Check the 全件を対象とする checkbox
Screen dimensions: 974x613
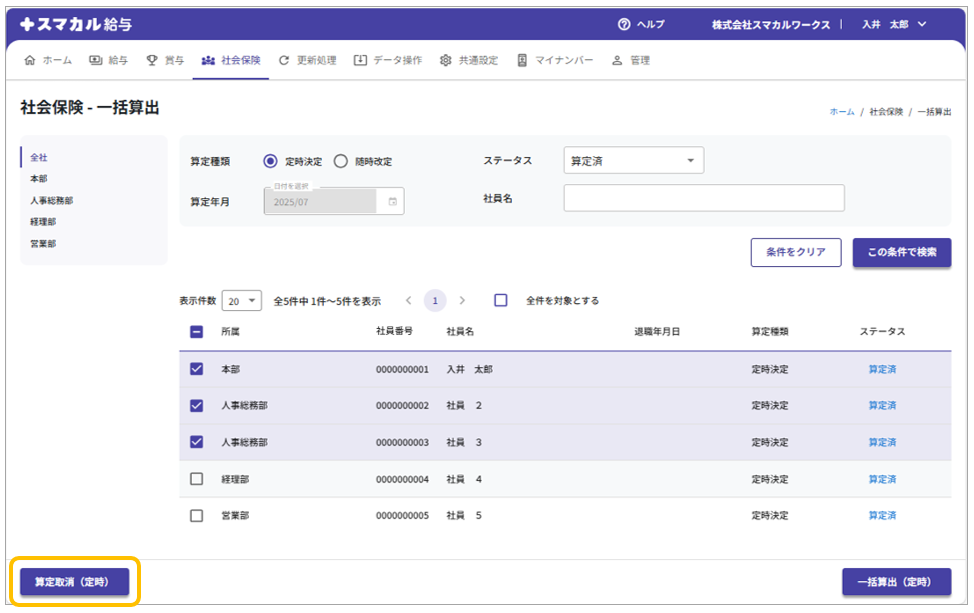[501, 300]
